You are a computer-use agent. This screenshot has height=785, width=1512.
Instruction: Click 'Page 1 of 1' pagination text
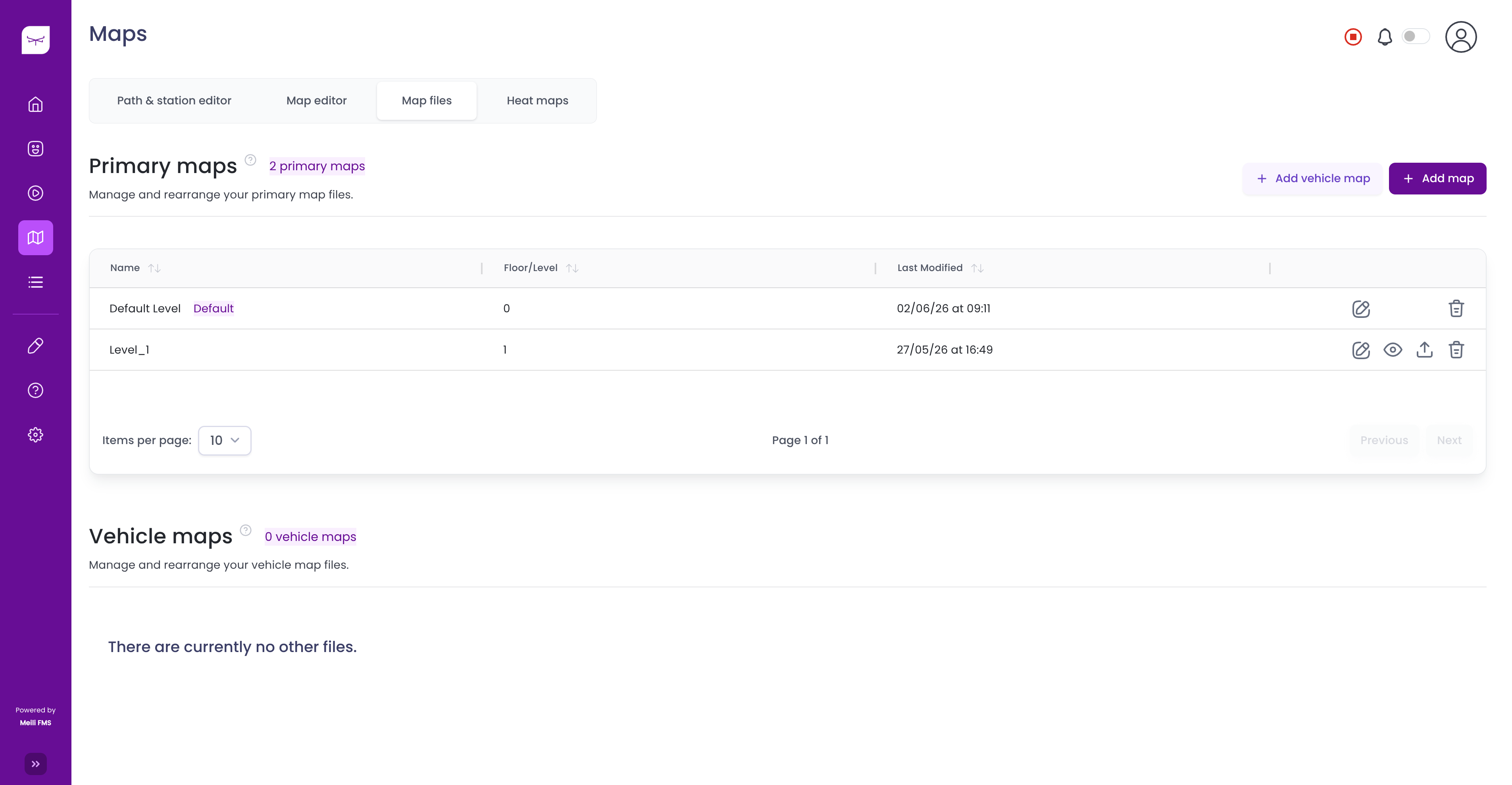click(x=800, y=441)
